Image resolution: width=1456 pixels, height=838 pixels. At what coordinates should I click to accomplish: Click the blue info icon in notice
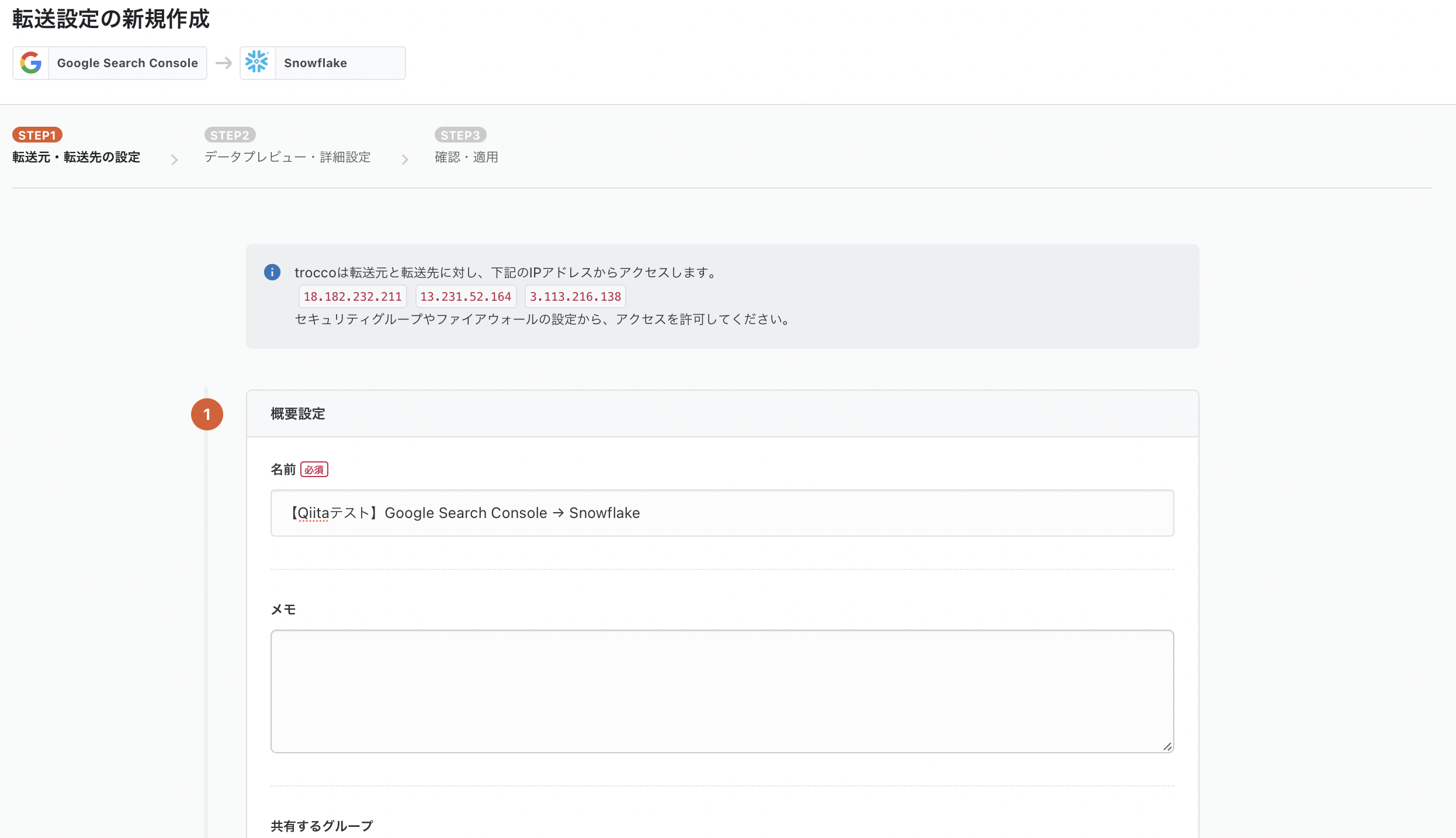pyautogui.click(x=272, y=272)
